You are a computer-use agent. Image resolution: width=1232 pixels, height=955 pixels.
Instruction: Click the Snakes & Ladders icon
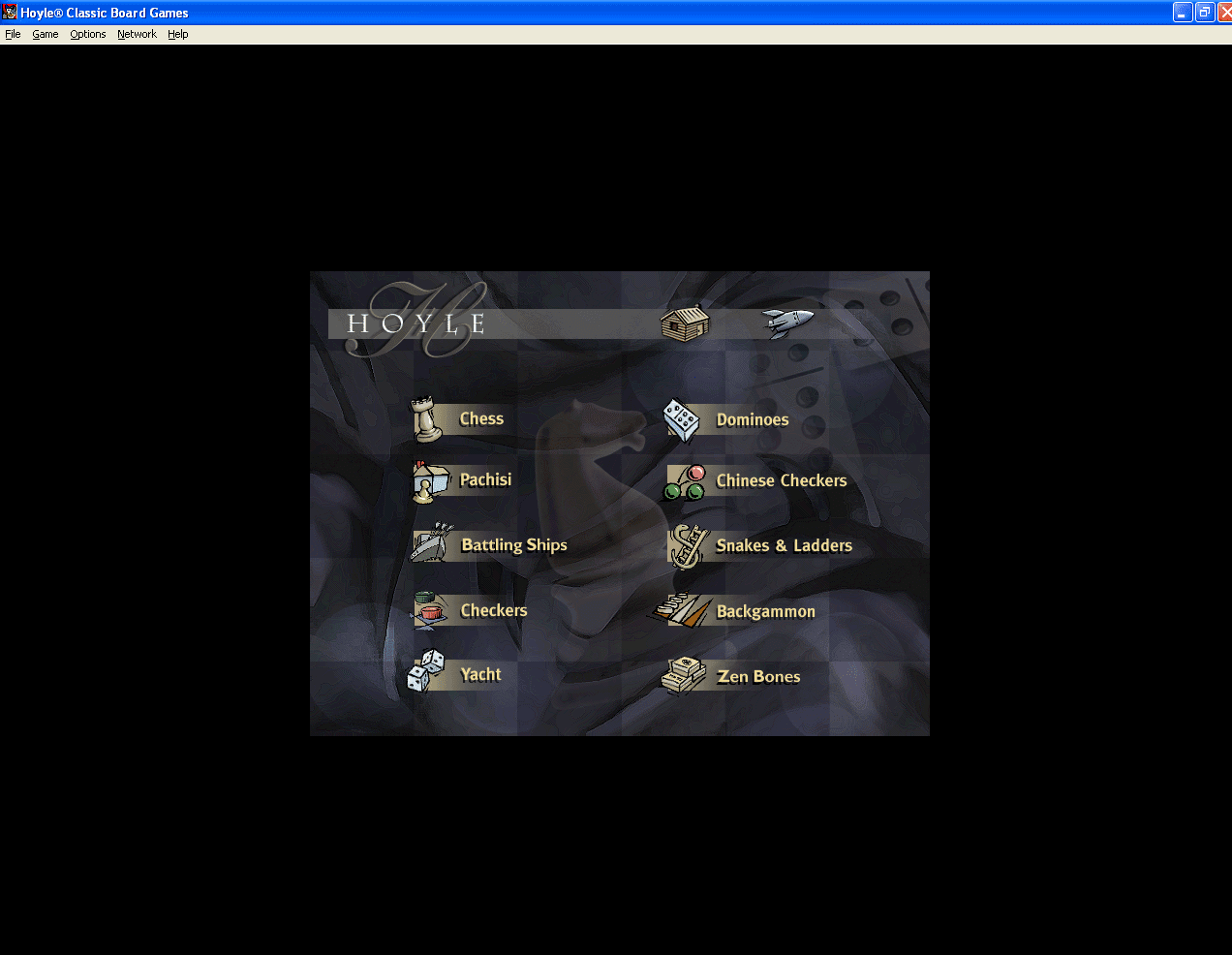point(689,546)
